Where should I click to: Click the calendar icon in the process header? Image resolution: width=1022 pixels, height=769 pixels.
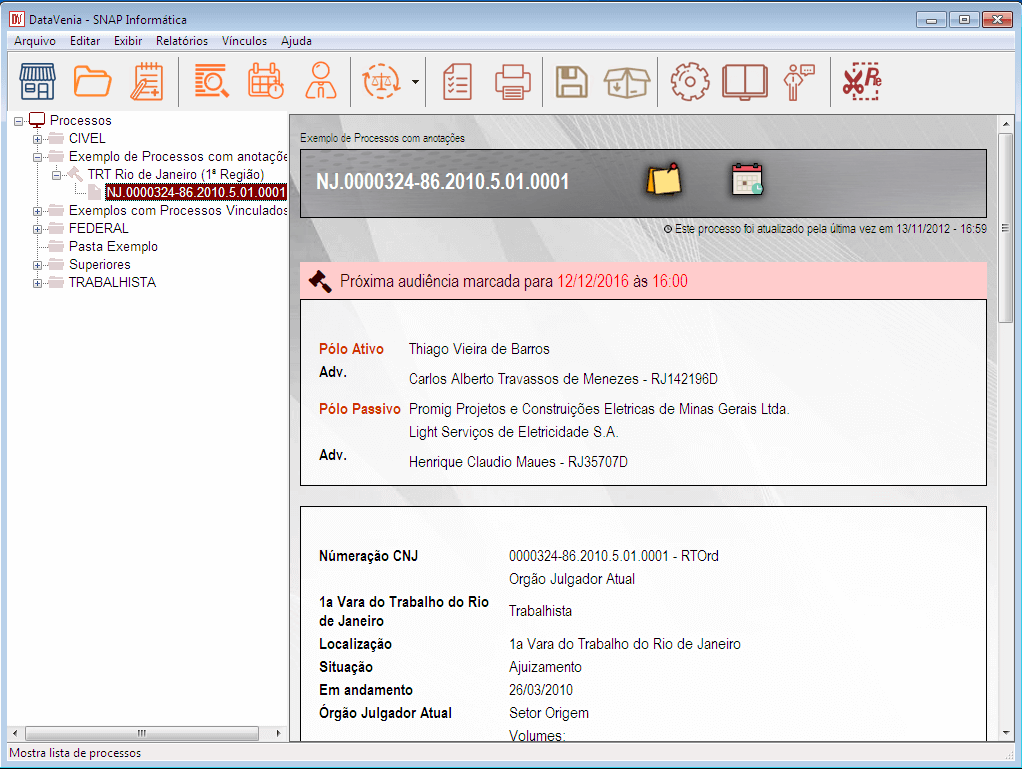click(746, 180)
